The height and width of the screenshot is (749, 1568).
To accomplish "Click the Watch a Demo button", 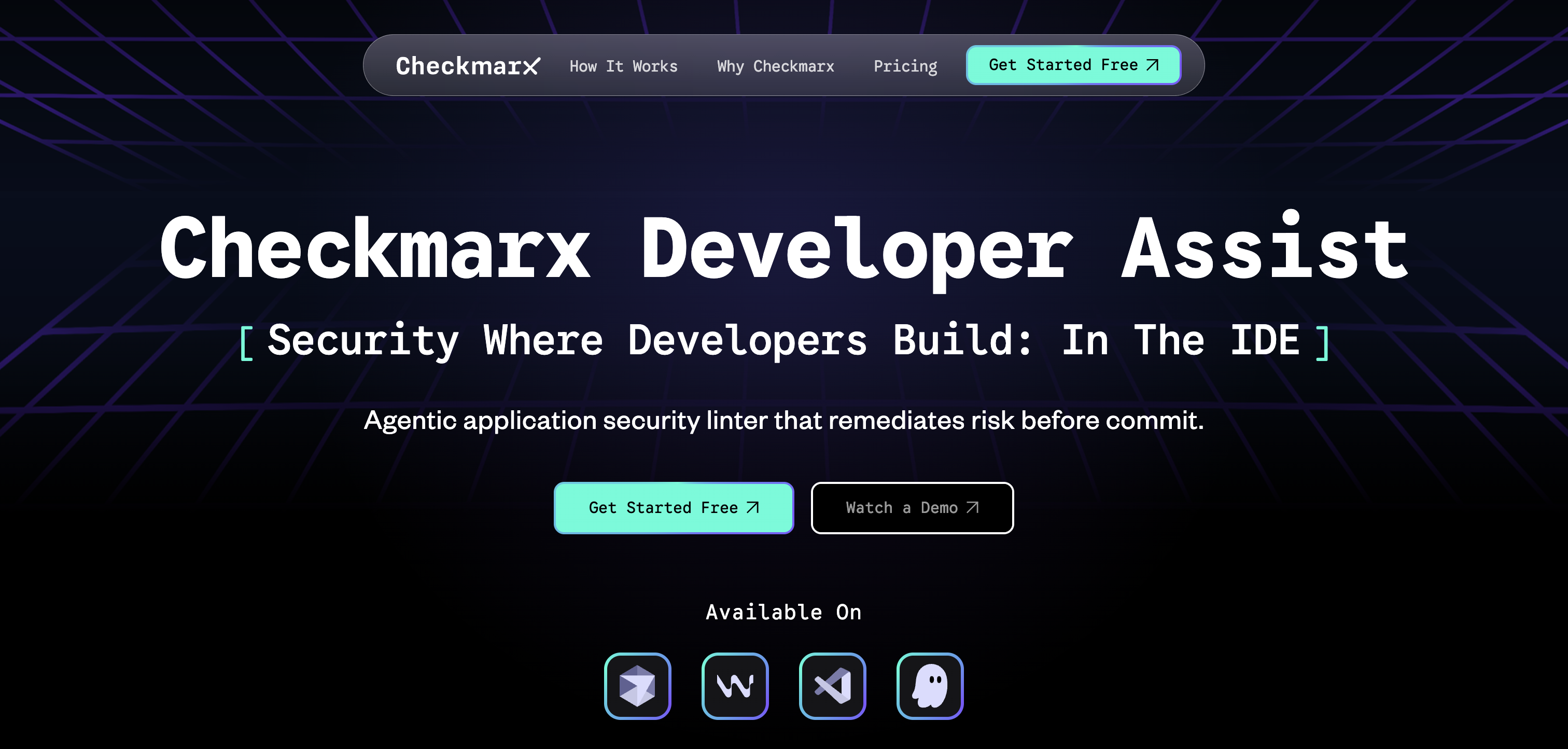I will click(x=911, y=507).
